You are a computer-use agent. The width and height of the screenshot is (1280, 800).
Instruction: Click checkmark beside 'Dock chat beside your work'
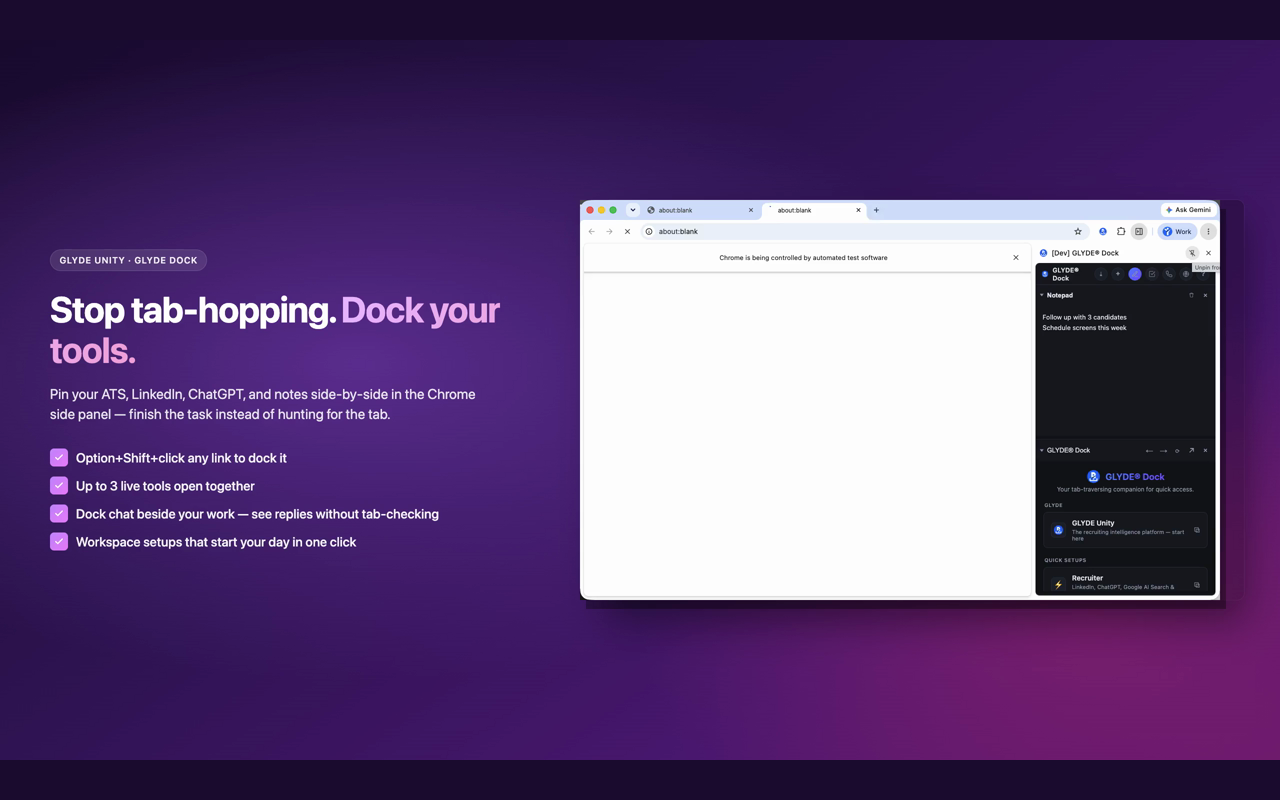[59, 514]
